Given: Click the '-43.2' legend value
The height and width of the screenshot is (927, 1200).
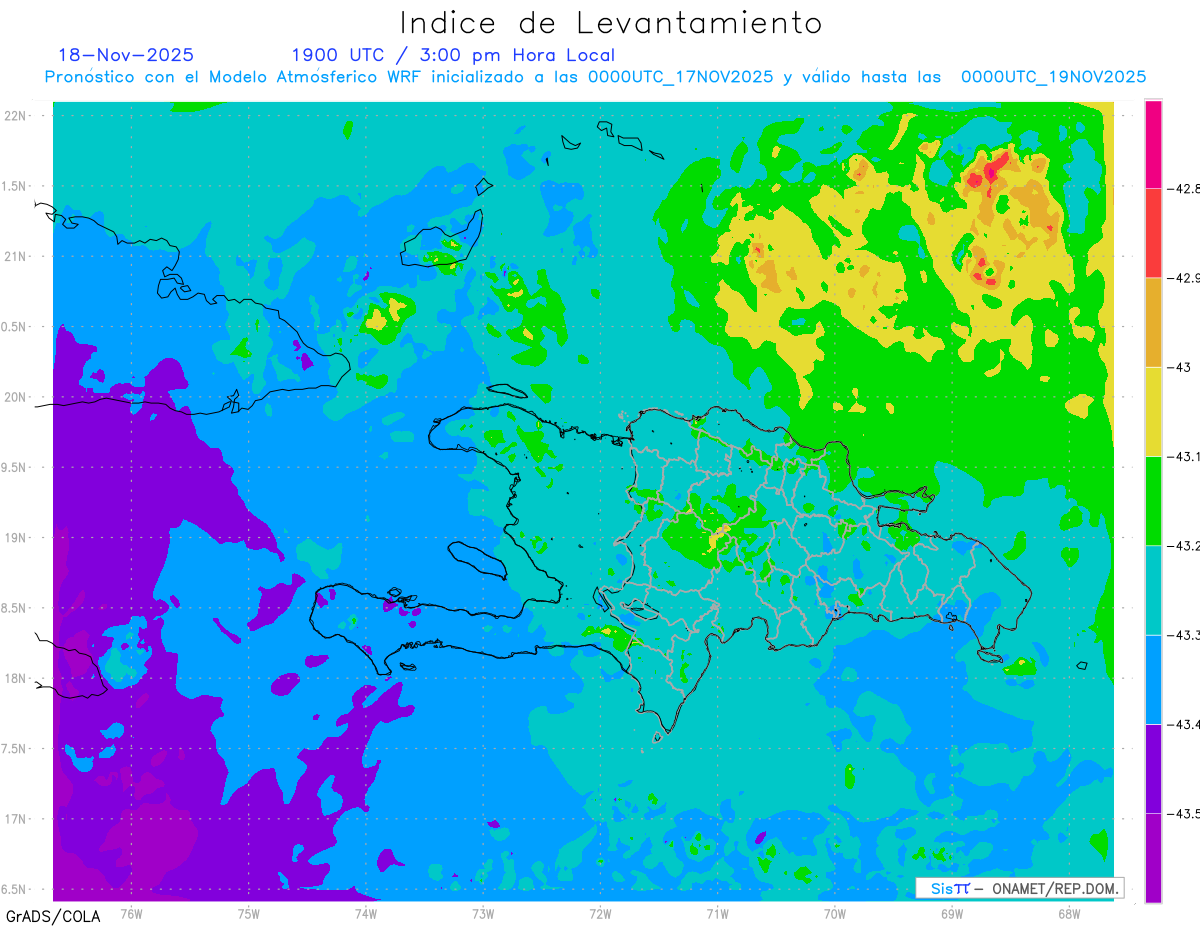Looking at the screenshot, I should tap(1183, 545).
